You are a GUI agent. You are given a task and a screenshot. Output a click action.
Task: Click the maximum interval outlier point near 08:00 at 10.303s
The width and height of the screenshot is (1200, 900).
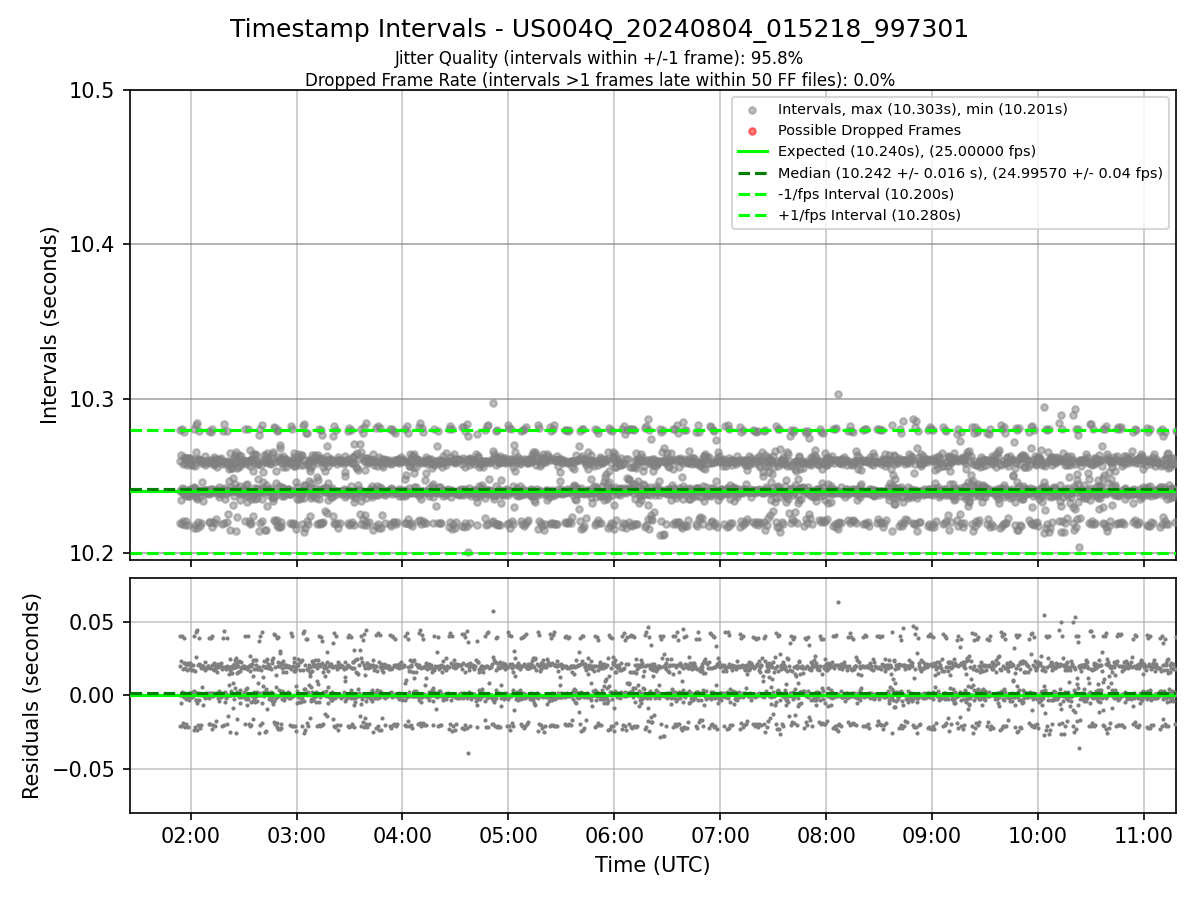(x=838, y=394)
